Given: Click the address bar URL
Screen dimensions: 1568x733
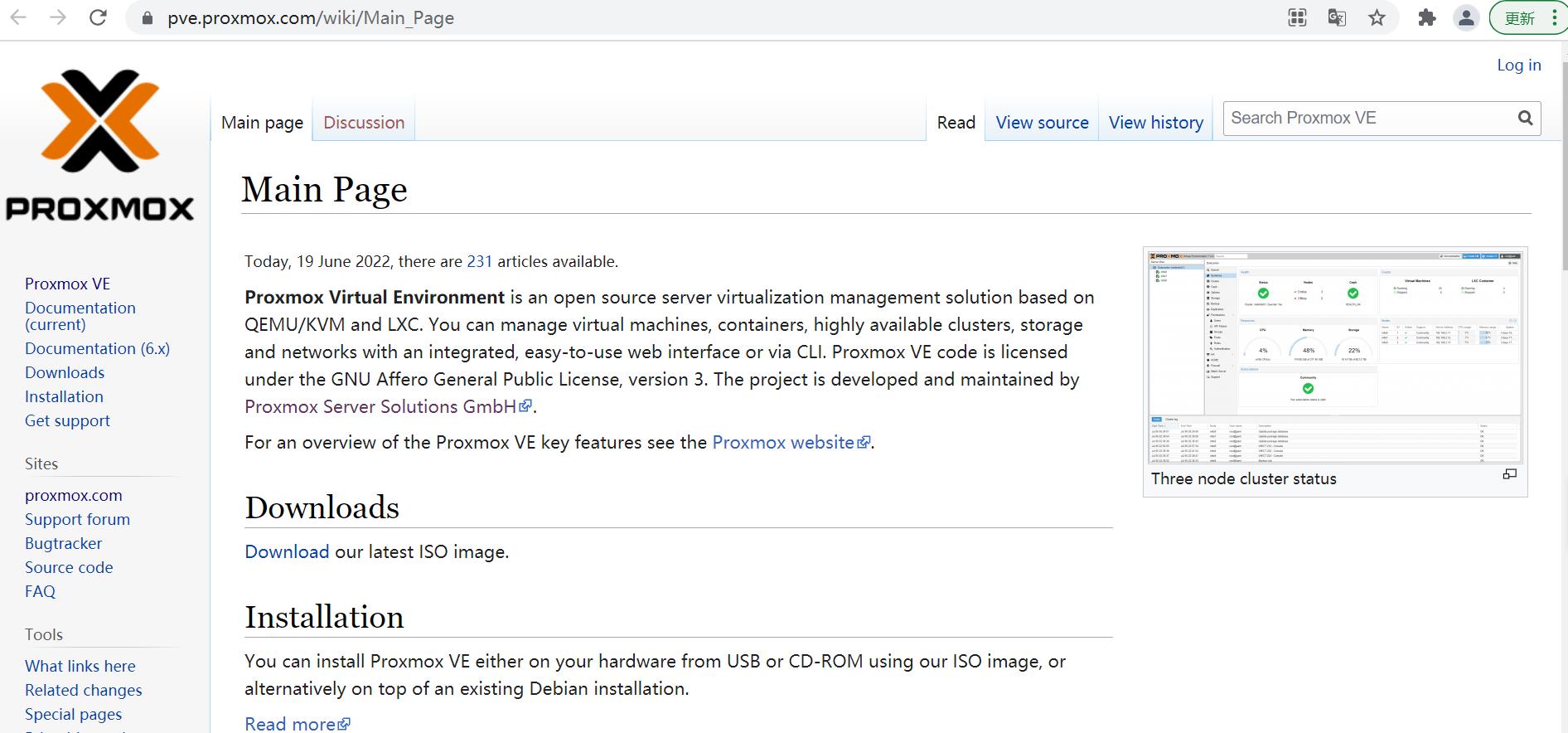Looking at the screenshot, I should [x=311, y=18].
